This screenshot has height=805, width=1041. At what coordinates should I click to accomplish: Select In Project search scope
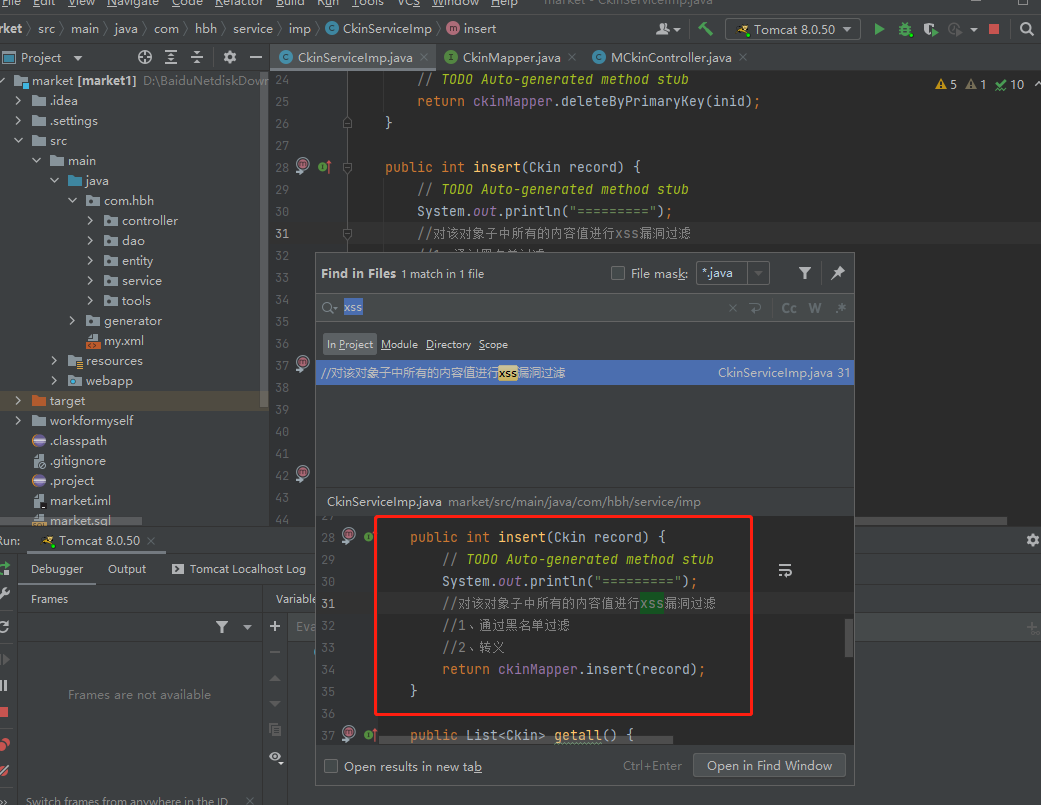[x=350, y=344]
